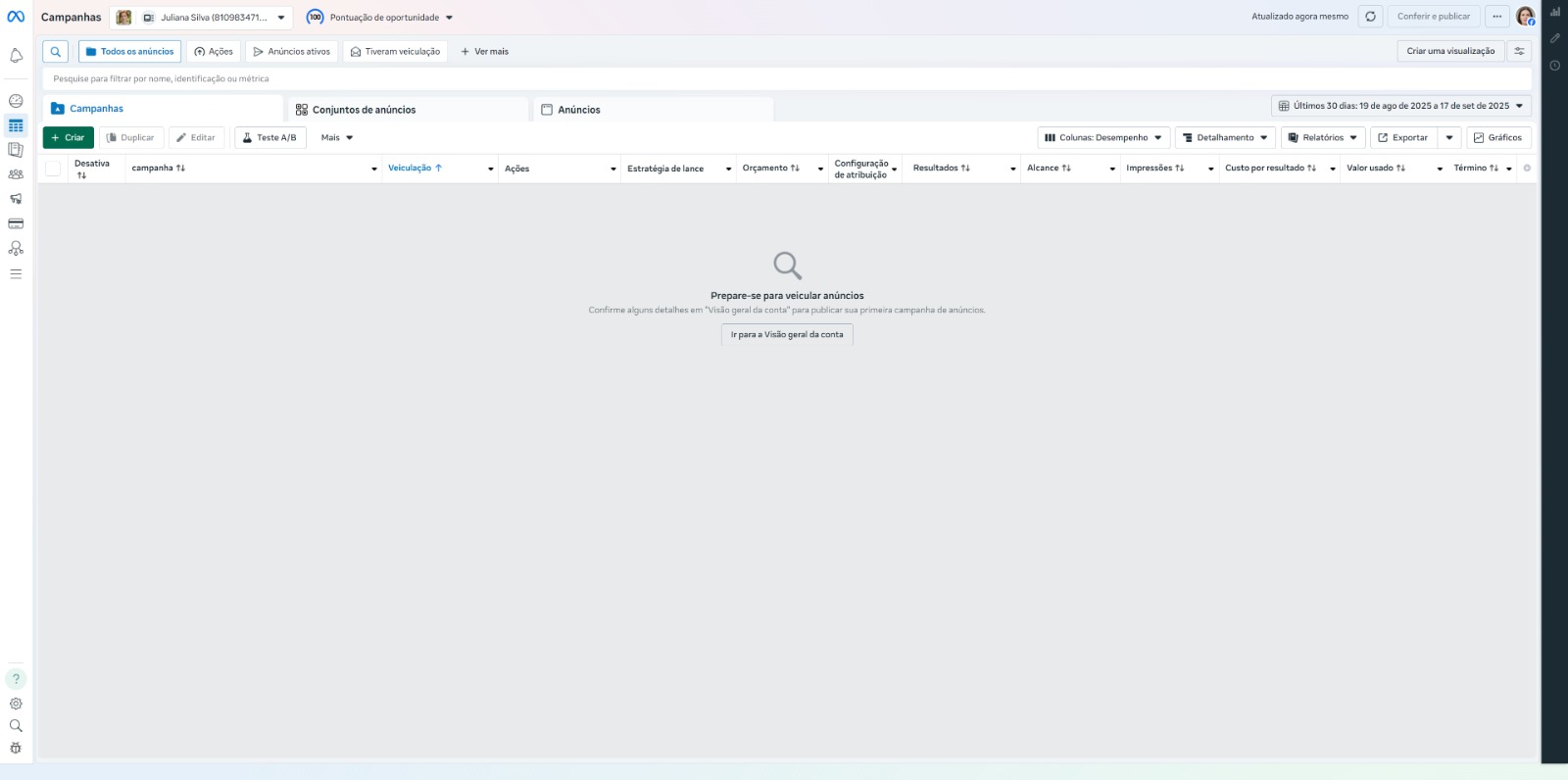Click the search magnifier button
1568x780 pixels.
[56, 52]
